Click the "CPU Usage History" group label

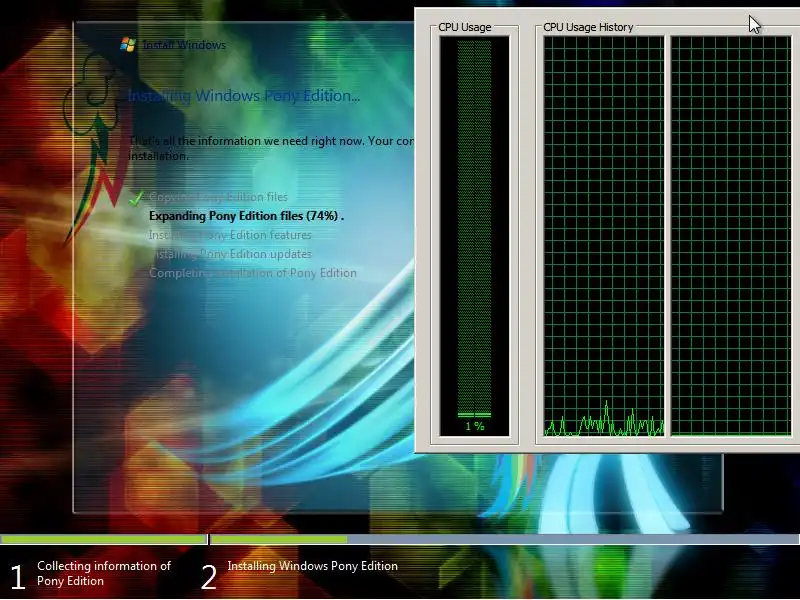(588, 28)
